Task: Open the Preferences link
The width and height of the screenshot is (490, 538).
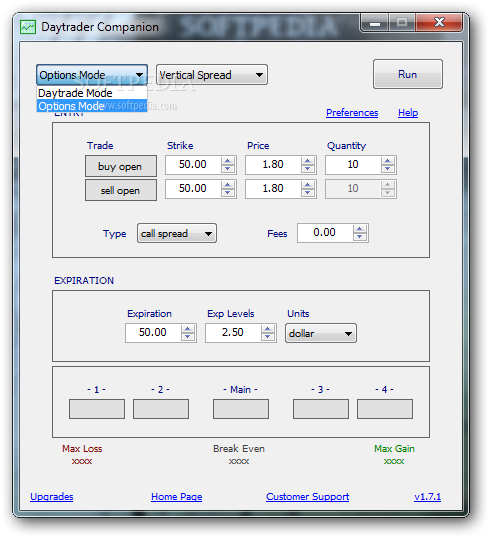Action: (352, 113)
